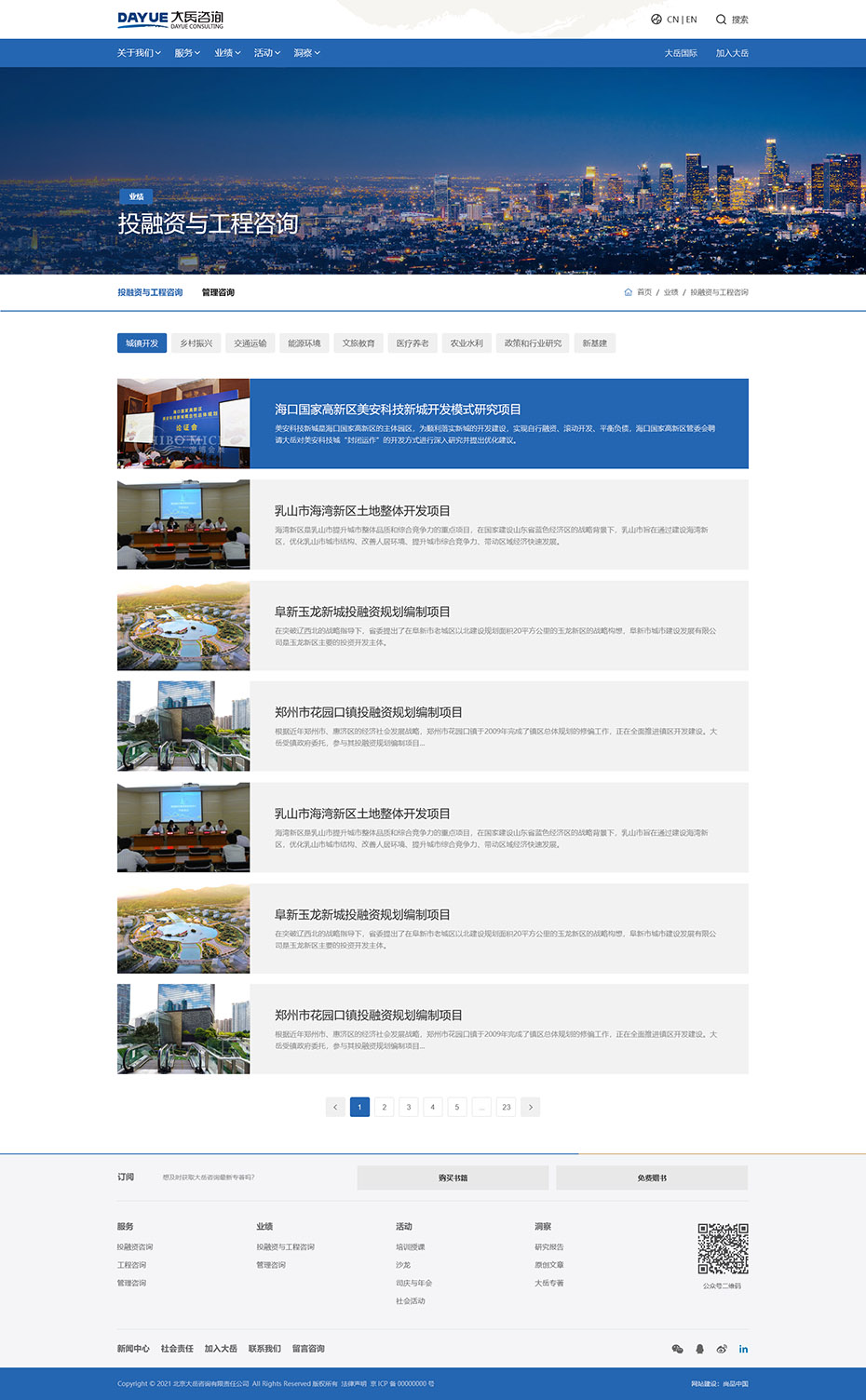
Task: Click the home icon in breadcrumb
Action: tap(628, 292)
